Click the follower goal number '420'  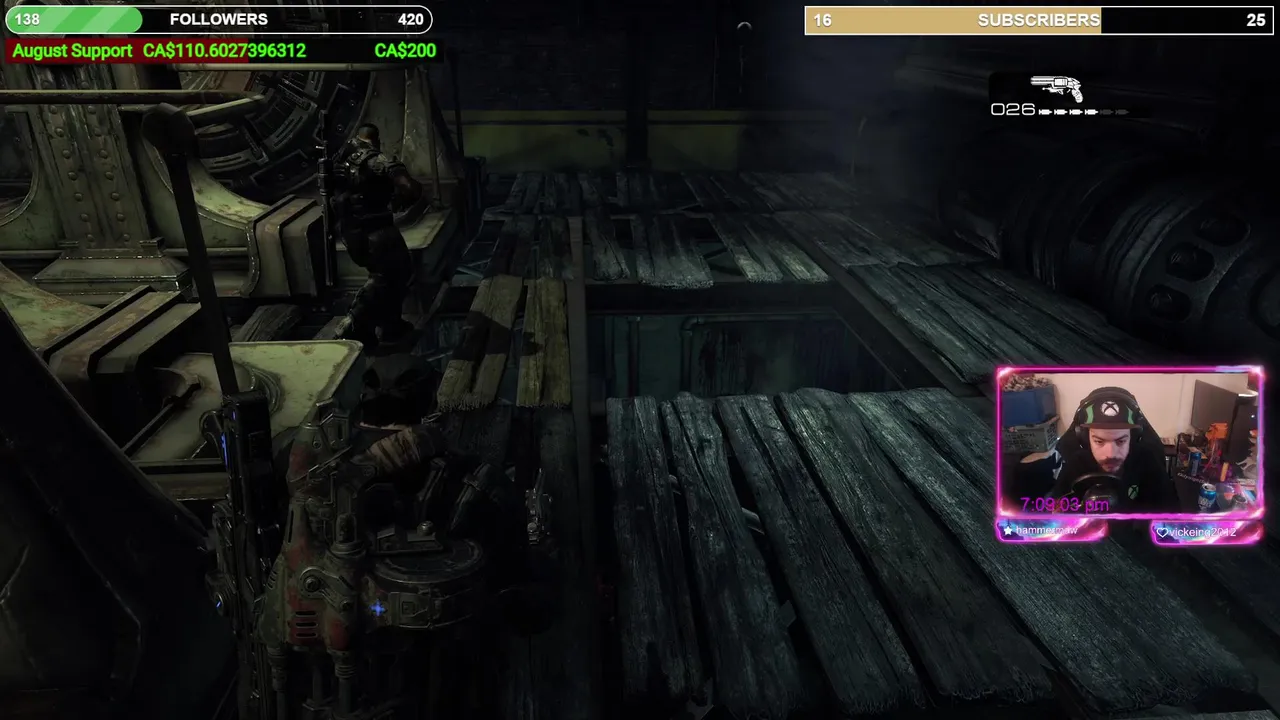(x=410, y=19)
